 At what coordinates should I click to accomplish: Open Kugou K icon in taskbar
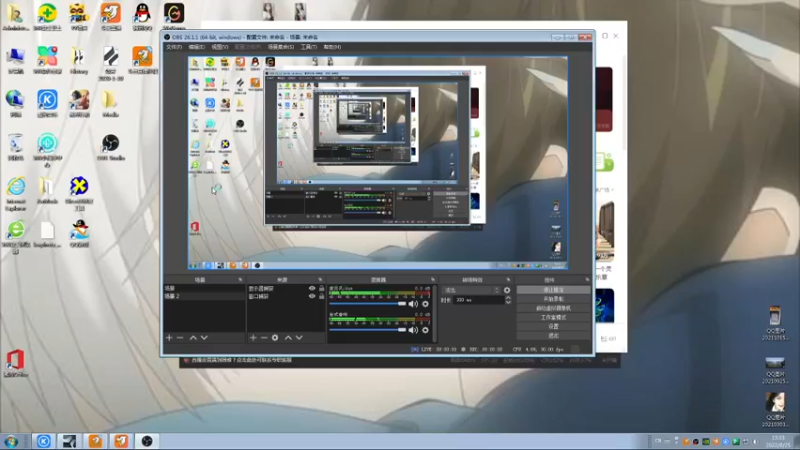tap(44, 441)
